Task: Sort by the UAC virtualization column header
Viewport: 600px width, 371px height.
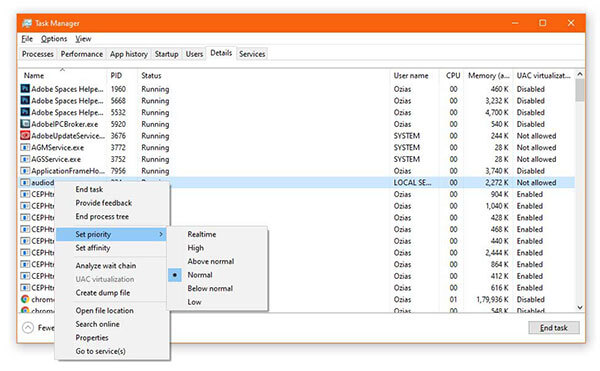Action: tap(544, 76)
